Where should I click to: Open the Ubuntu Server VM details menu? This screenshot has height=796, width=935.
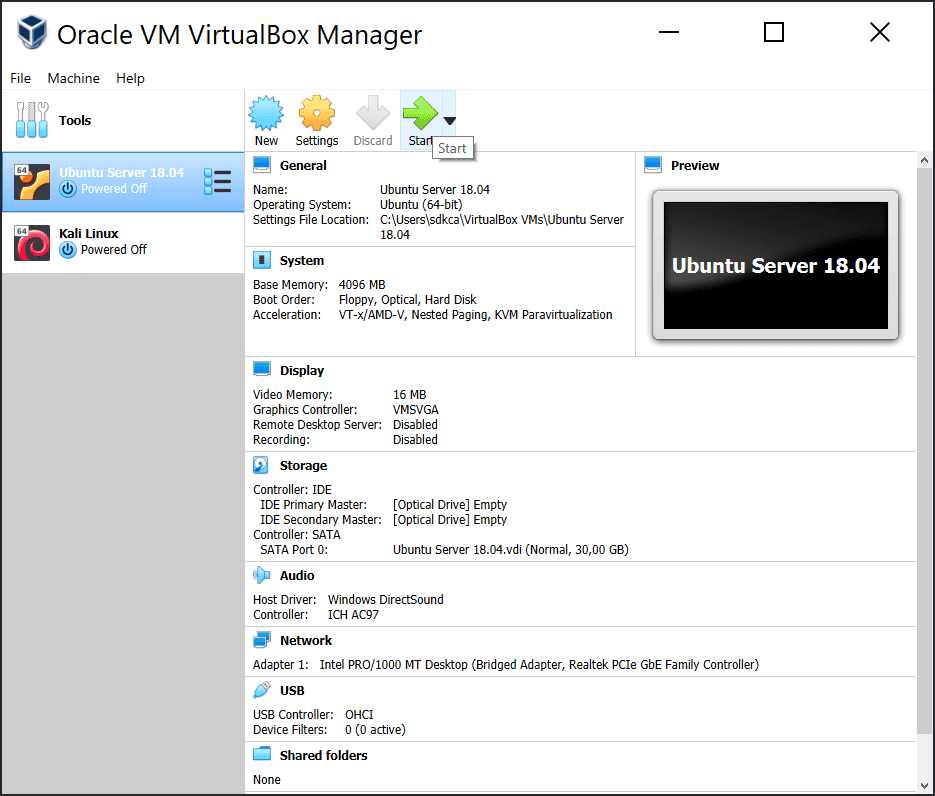coord(217,180)
